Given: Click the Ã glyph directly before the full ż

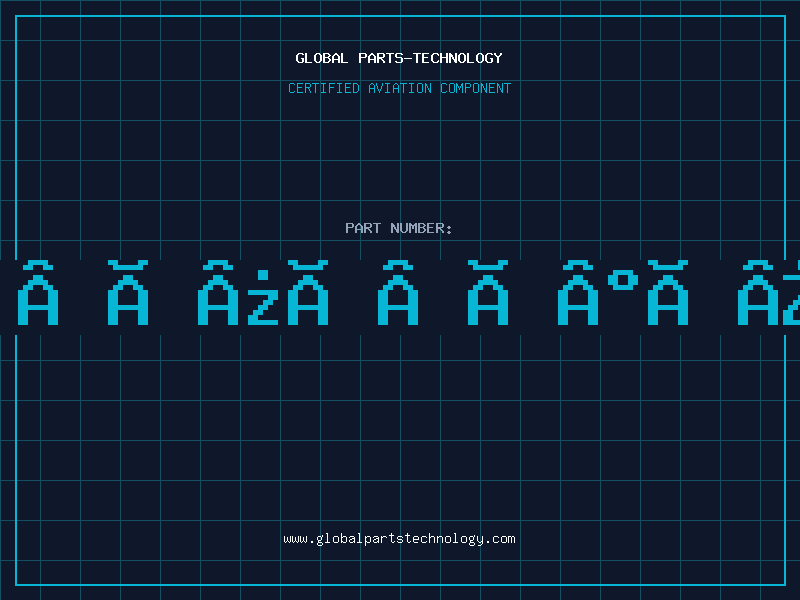Looking at the screenshot, I should pos(218,292).
